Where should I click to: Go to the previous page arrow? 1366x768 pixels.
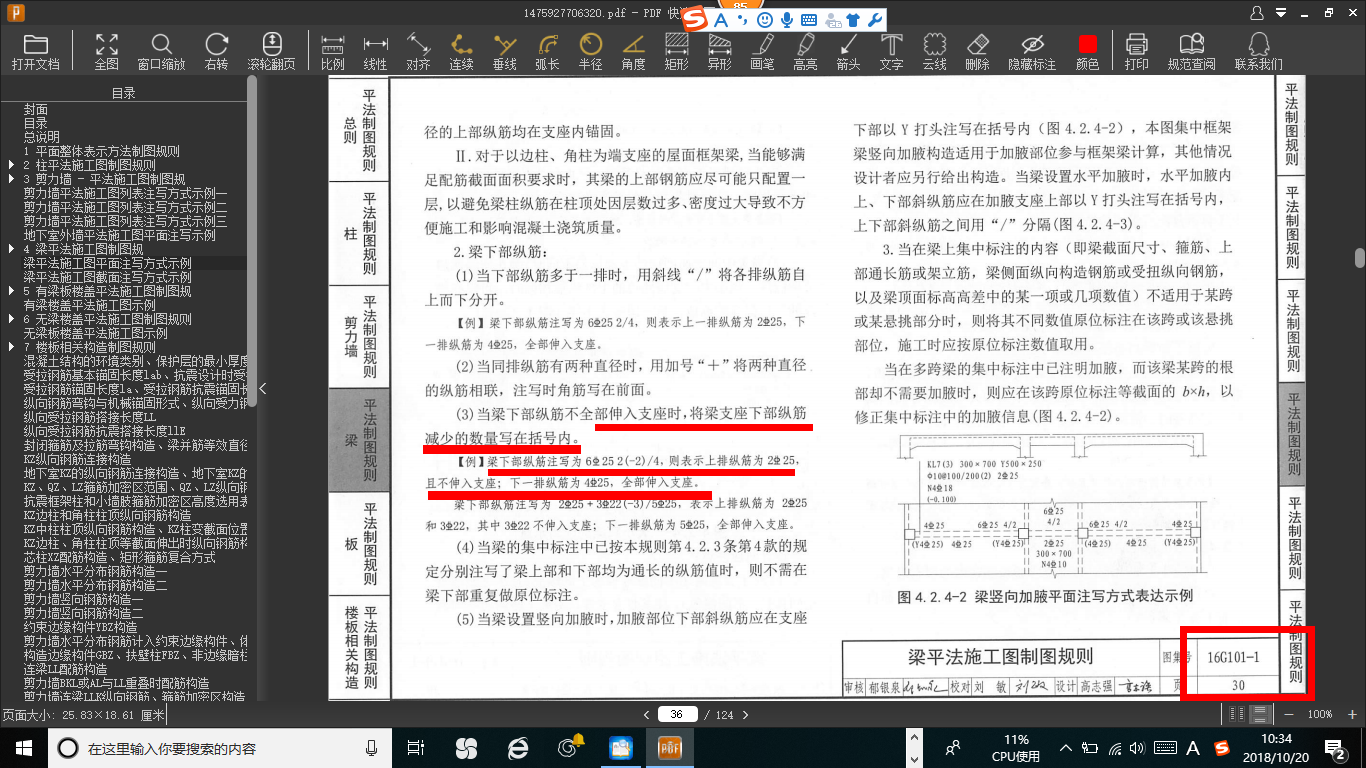click(x=646, y=714)
